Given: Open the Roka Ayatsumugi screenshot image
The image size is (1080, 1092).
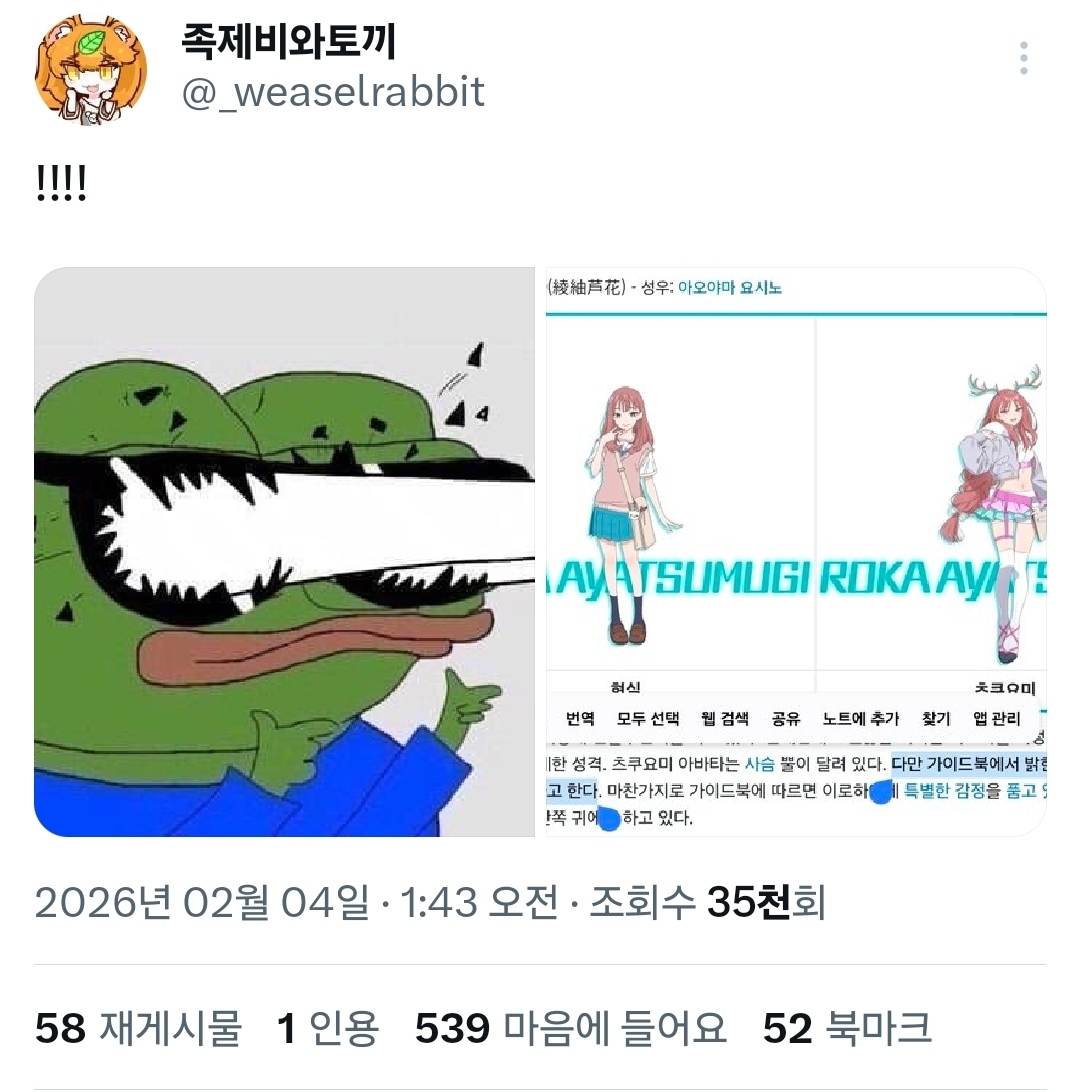Looking at the screenshot, I should coord(796,552).
